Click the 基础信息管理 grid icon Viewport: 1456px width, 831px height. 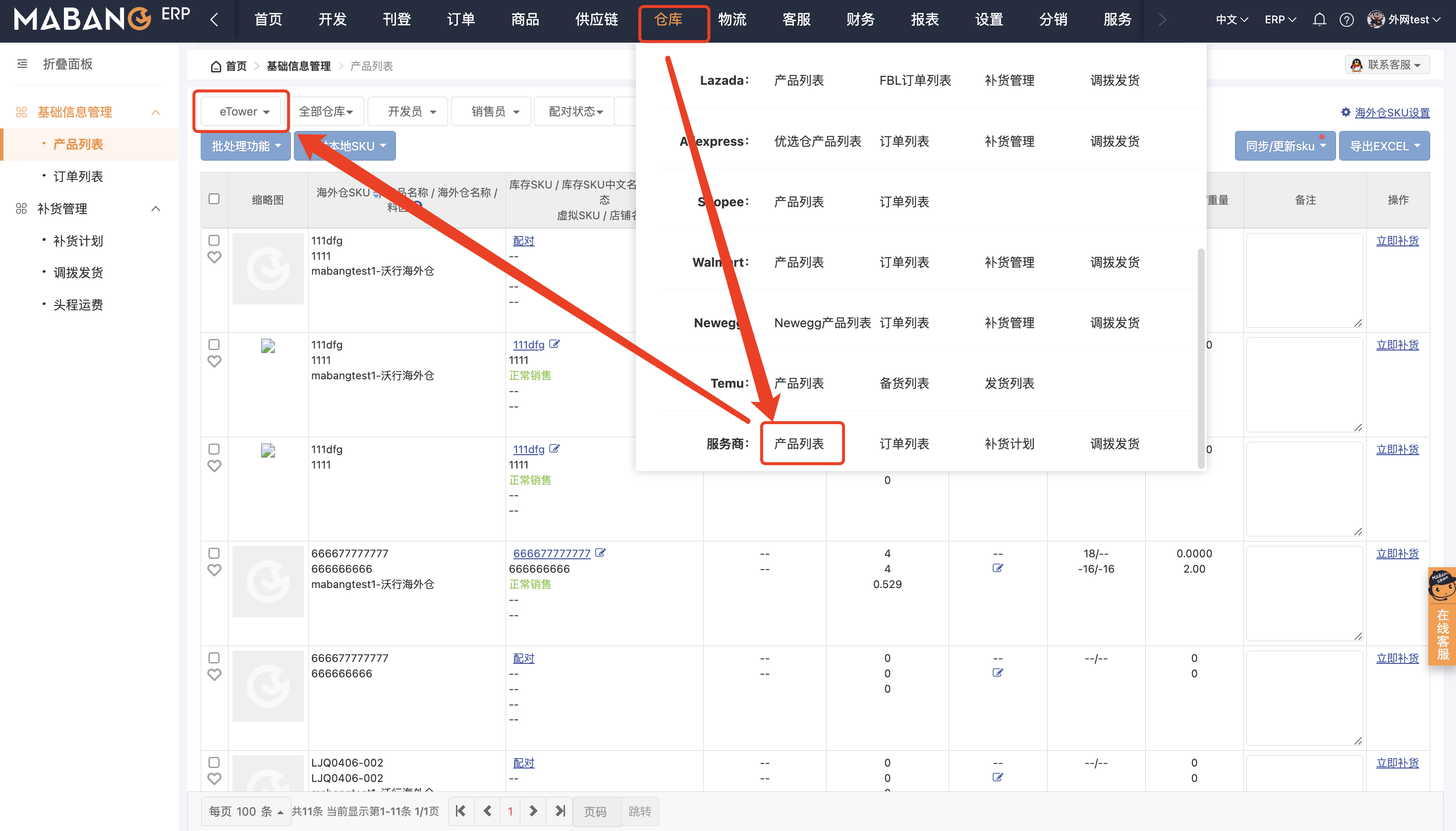tap(22, 113)
